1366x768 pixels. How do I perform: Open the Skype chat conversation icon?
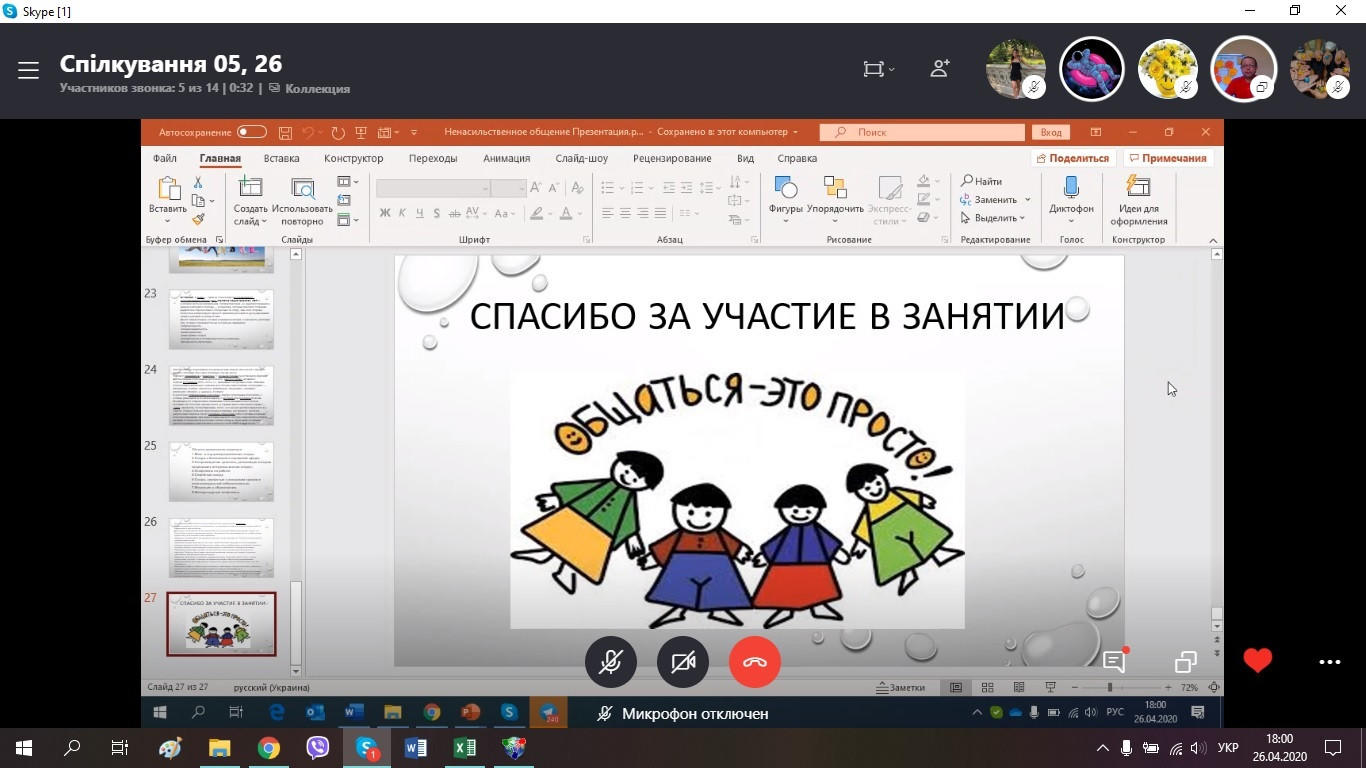(x=1114, y=661)
